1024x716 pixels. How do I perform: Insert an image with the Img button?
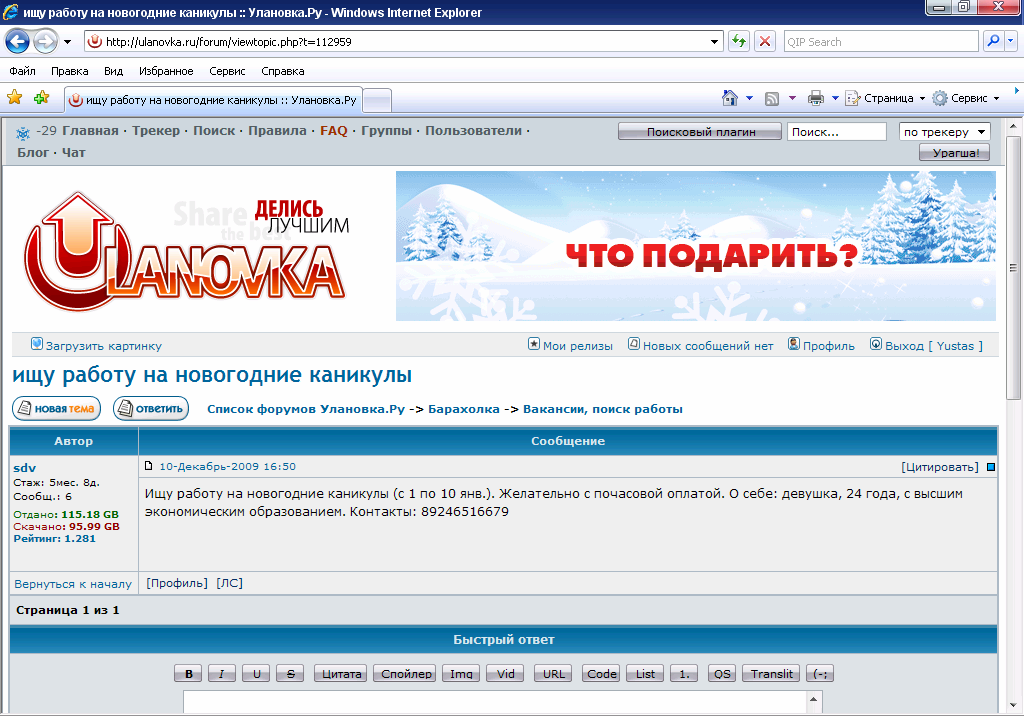pos(462,673)
